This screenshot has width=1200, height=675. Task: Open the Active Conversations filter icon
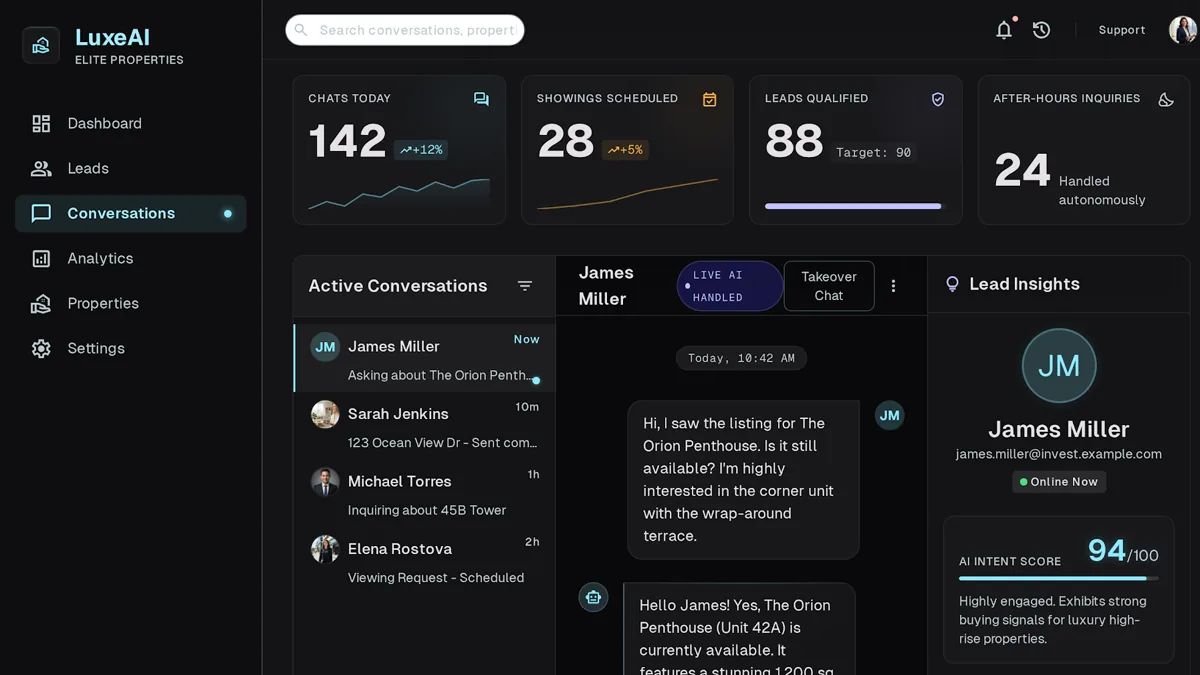pyautogui.click(x=524, y=286)
